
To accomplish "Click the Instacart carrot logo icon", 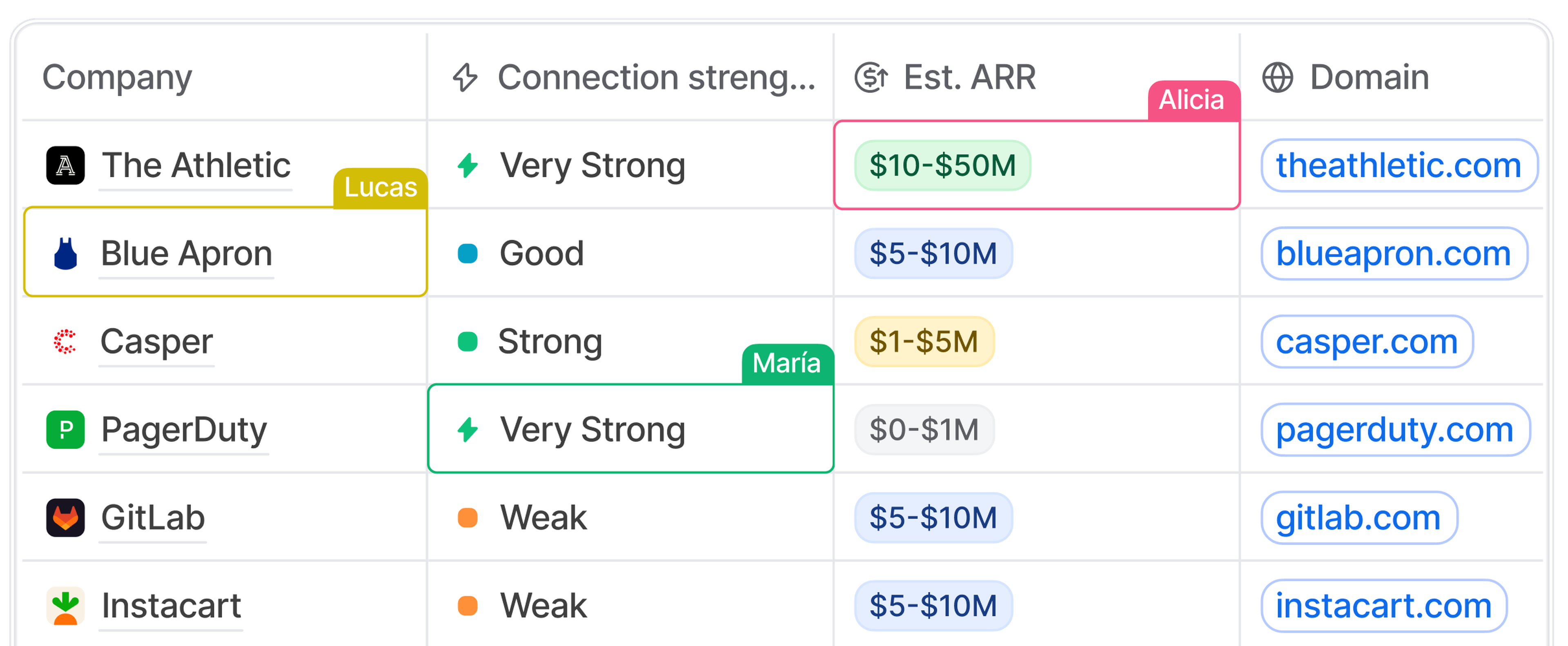I will coord(65,606).
